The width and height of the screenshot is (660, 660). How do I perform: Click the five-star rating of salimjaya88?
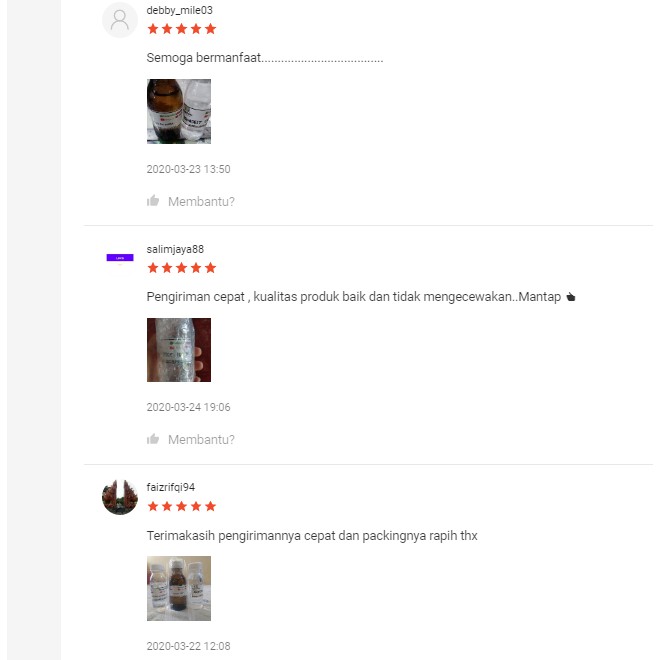tap(181, 268)
